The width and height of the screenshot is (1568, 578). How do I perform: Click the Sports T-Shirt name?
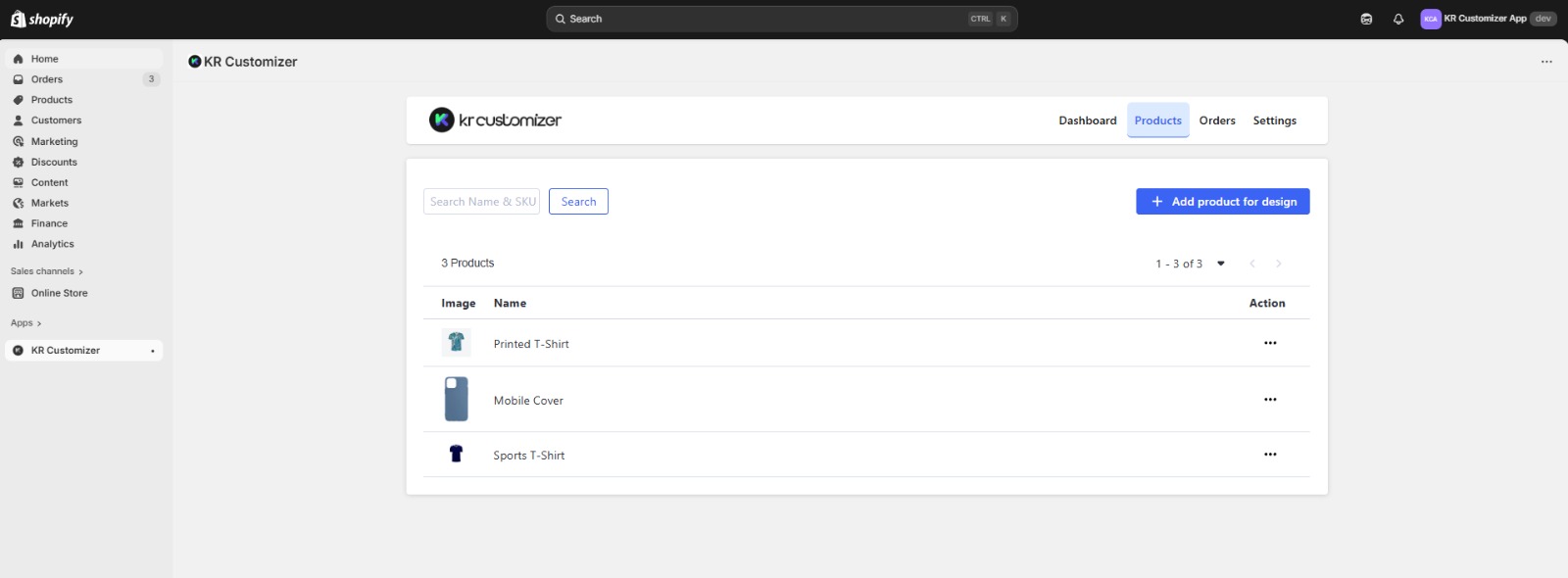click(x=529, y=456)
